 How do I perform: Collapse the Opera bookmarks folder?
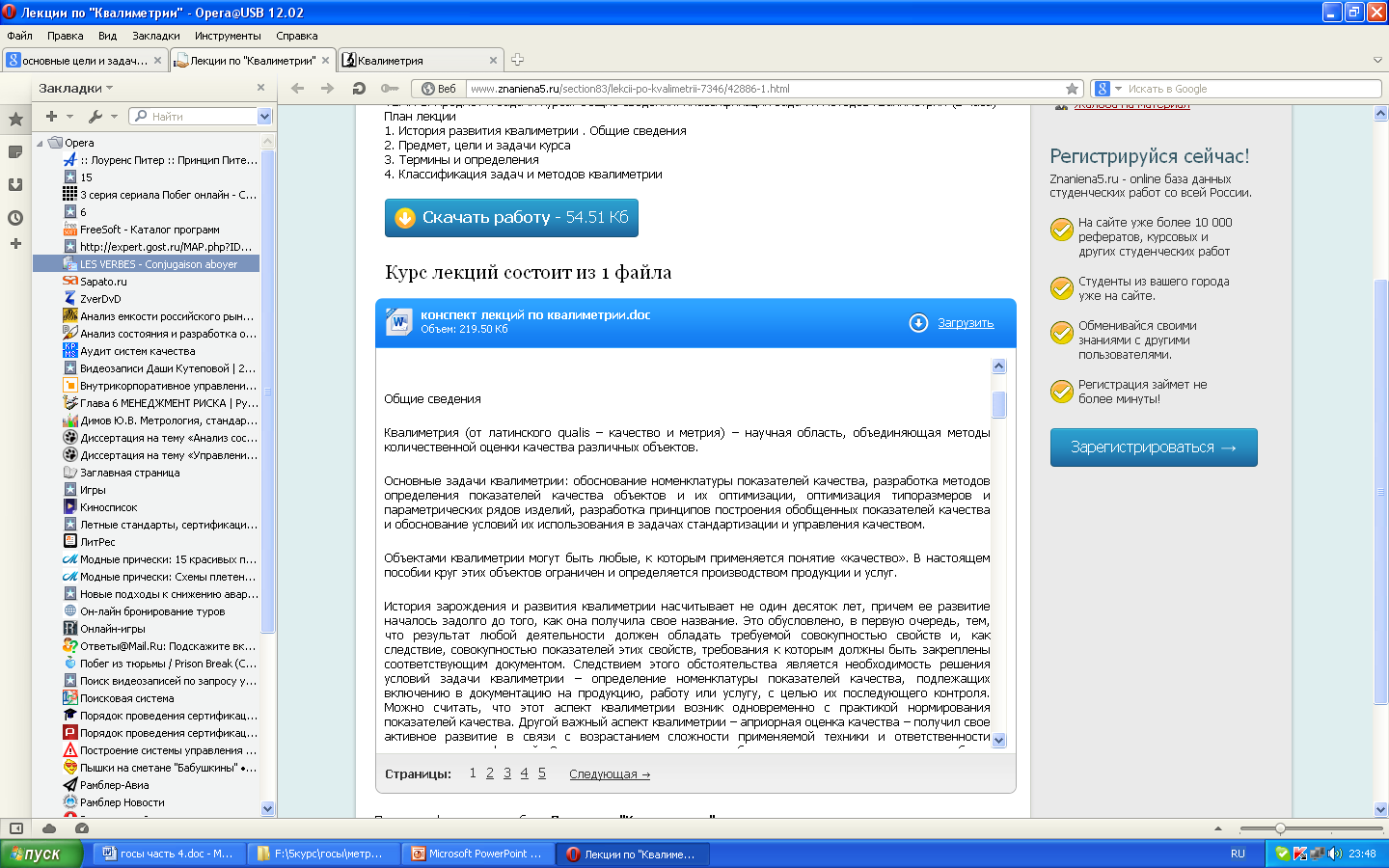coord(40,143)
